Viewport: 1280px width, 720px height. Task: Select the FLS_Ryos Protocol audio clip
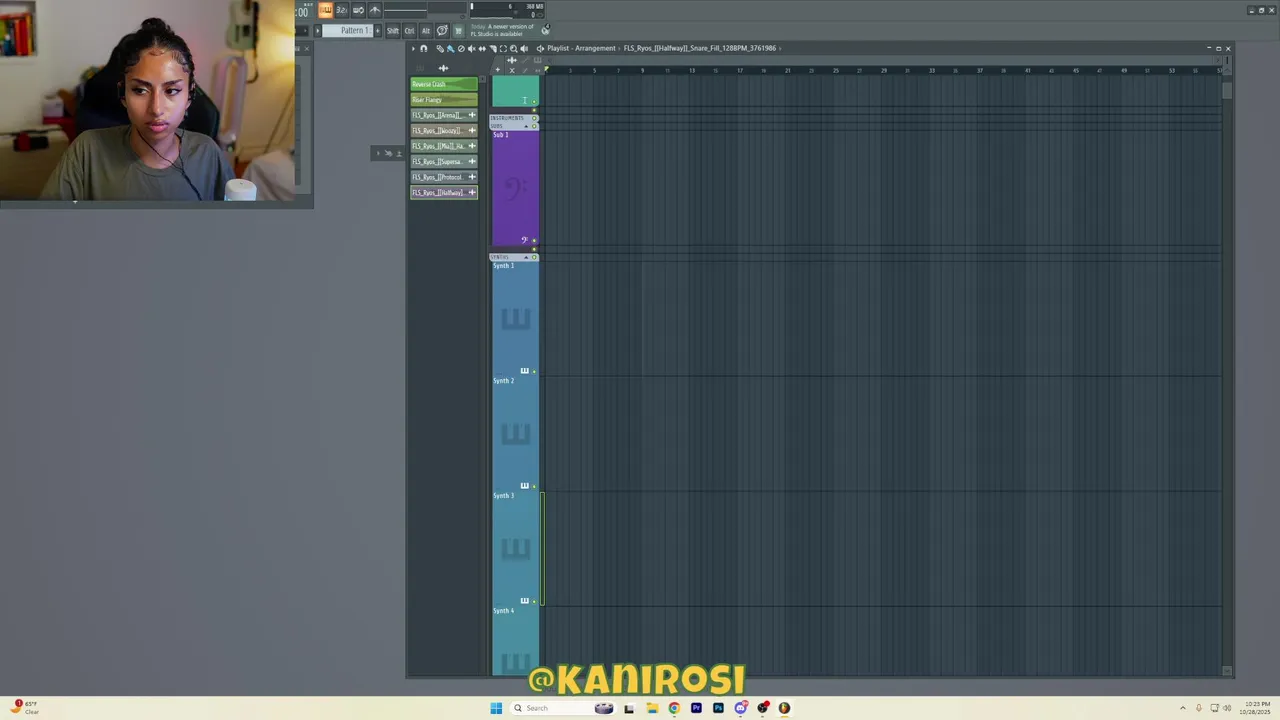coord(443,177)
